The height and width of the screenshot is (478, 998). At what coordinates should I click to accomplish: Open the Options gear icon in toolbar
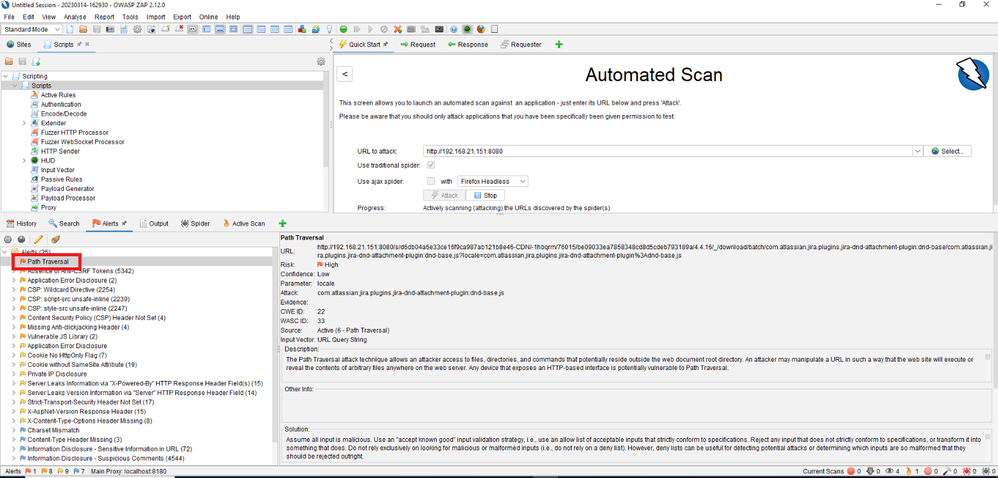[x=137, y=29]
